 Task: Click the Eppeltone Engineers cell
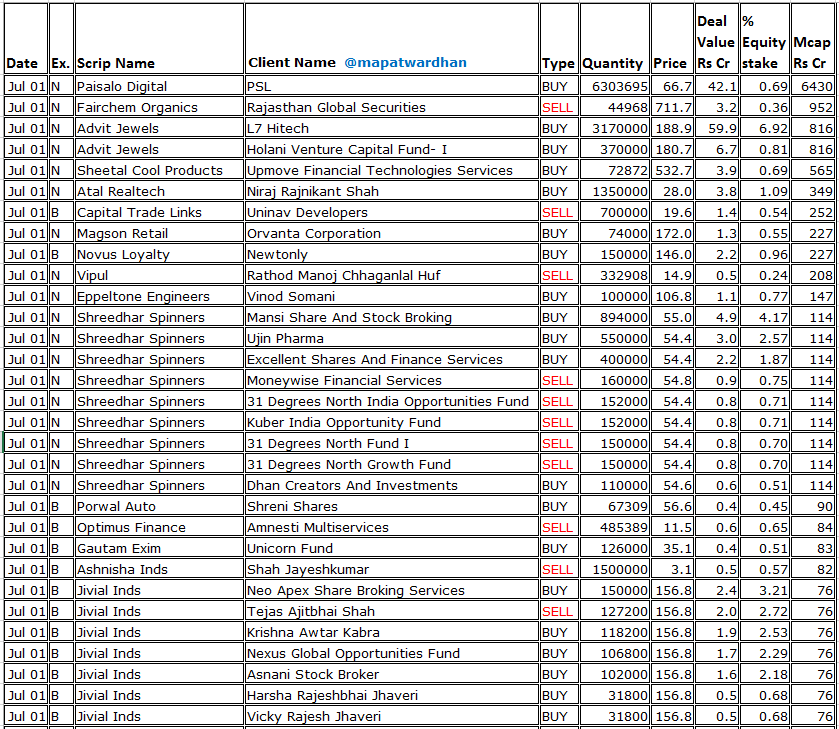click(x=159, y=297)
